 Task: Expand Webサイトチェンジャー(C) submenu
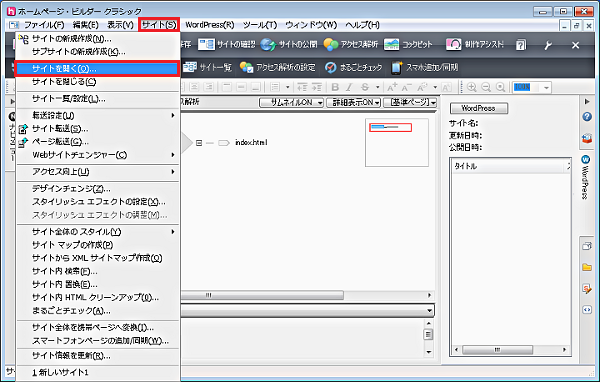(97, 155)
